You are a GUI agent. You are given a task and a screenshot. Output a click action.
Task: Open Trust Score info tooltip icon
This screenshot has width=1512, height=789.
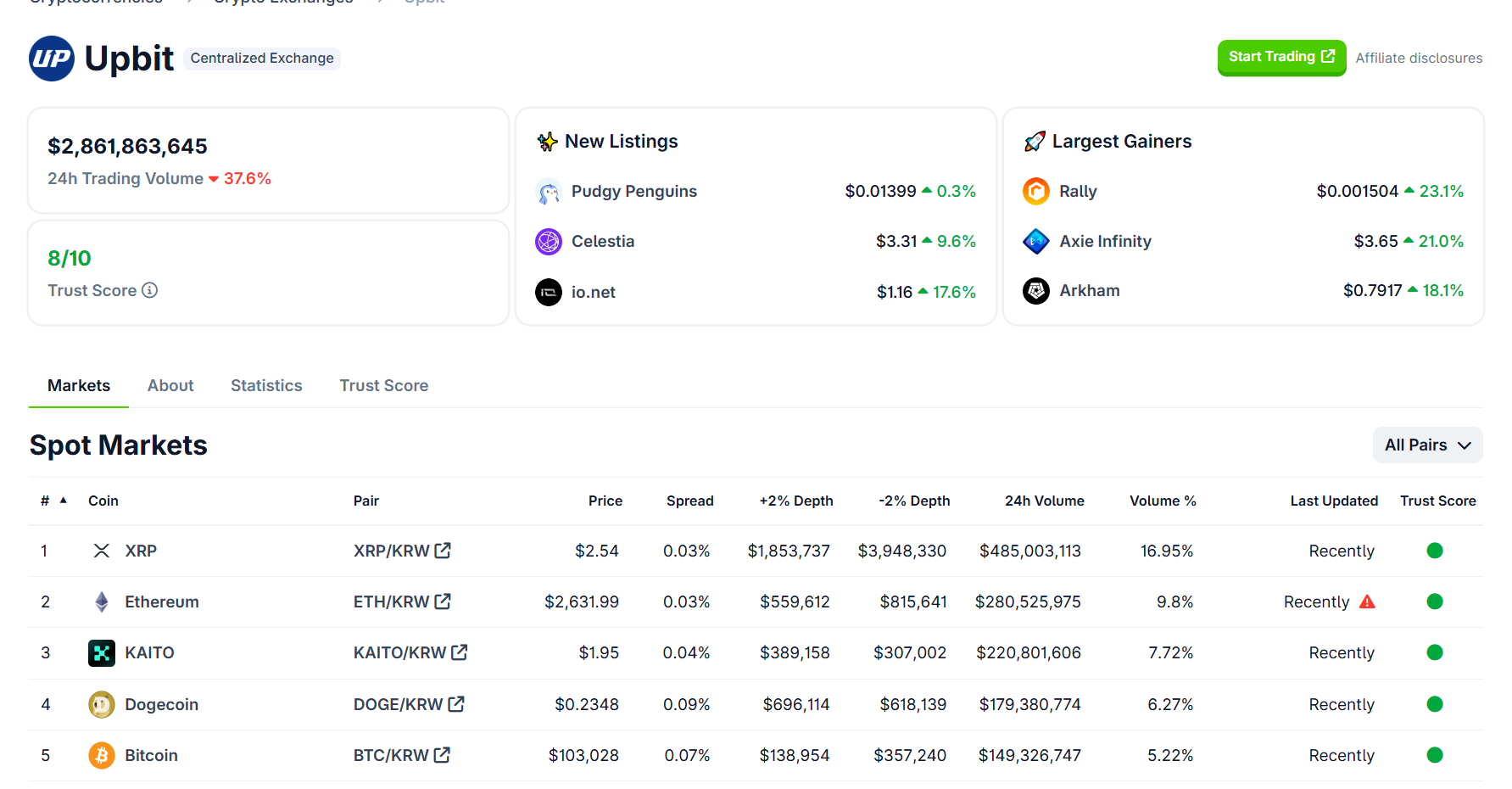tap(150, 290)
